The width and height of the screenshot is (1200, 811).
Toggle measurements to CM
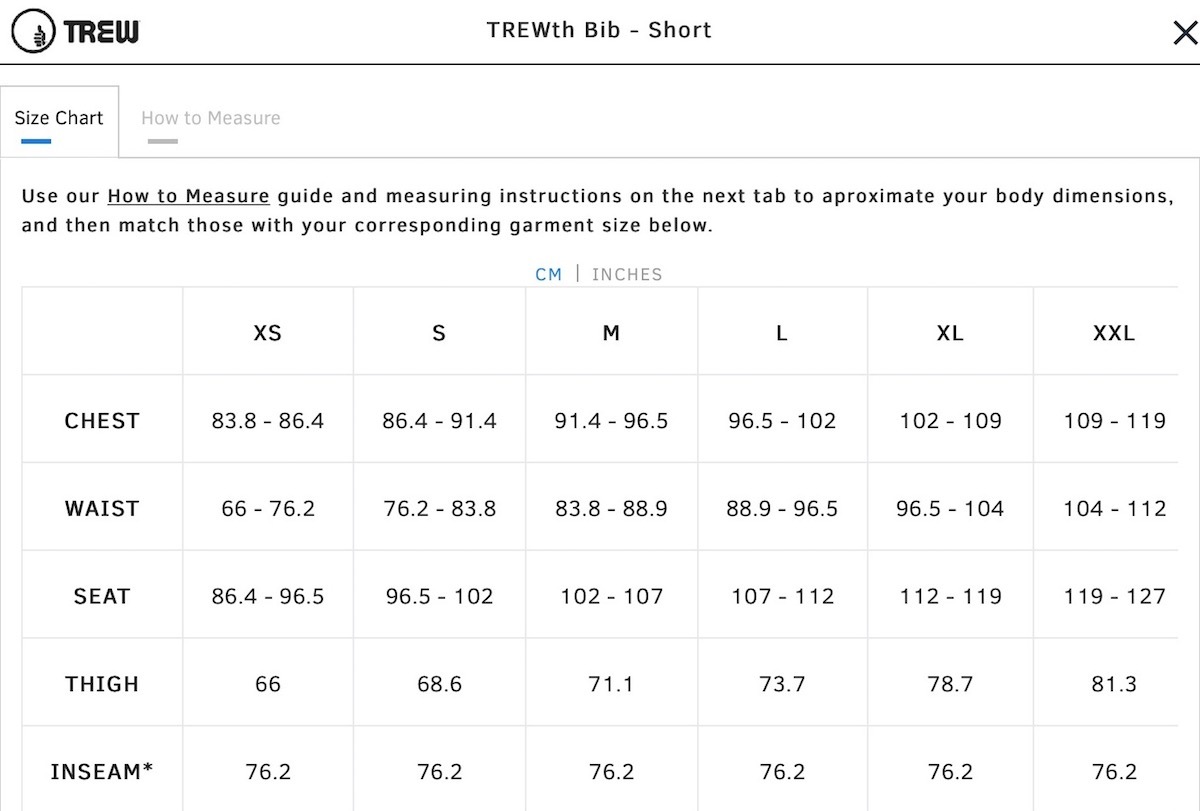click(549, 274)
